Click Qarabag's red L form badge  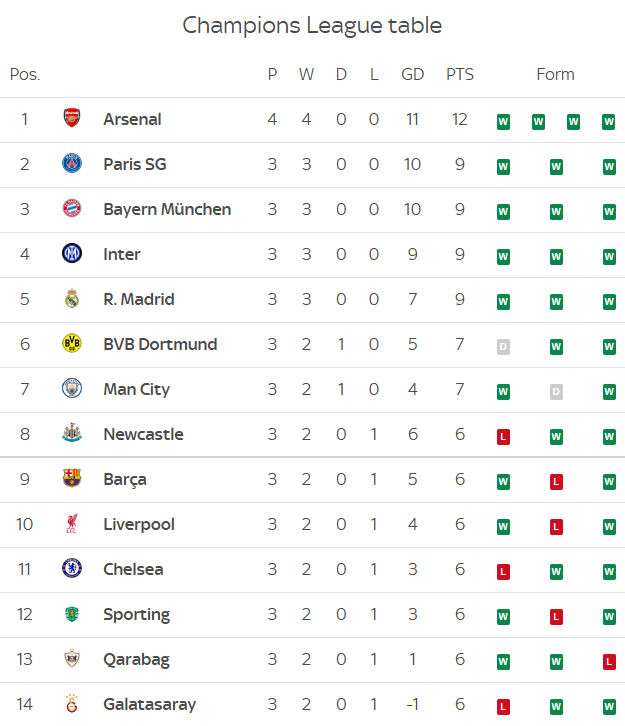[x=609, y=662]
